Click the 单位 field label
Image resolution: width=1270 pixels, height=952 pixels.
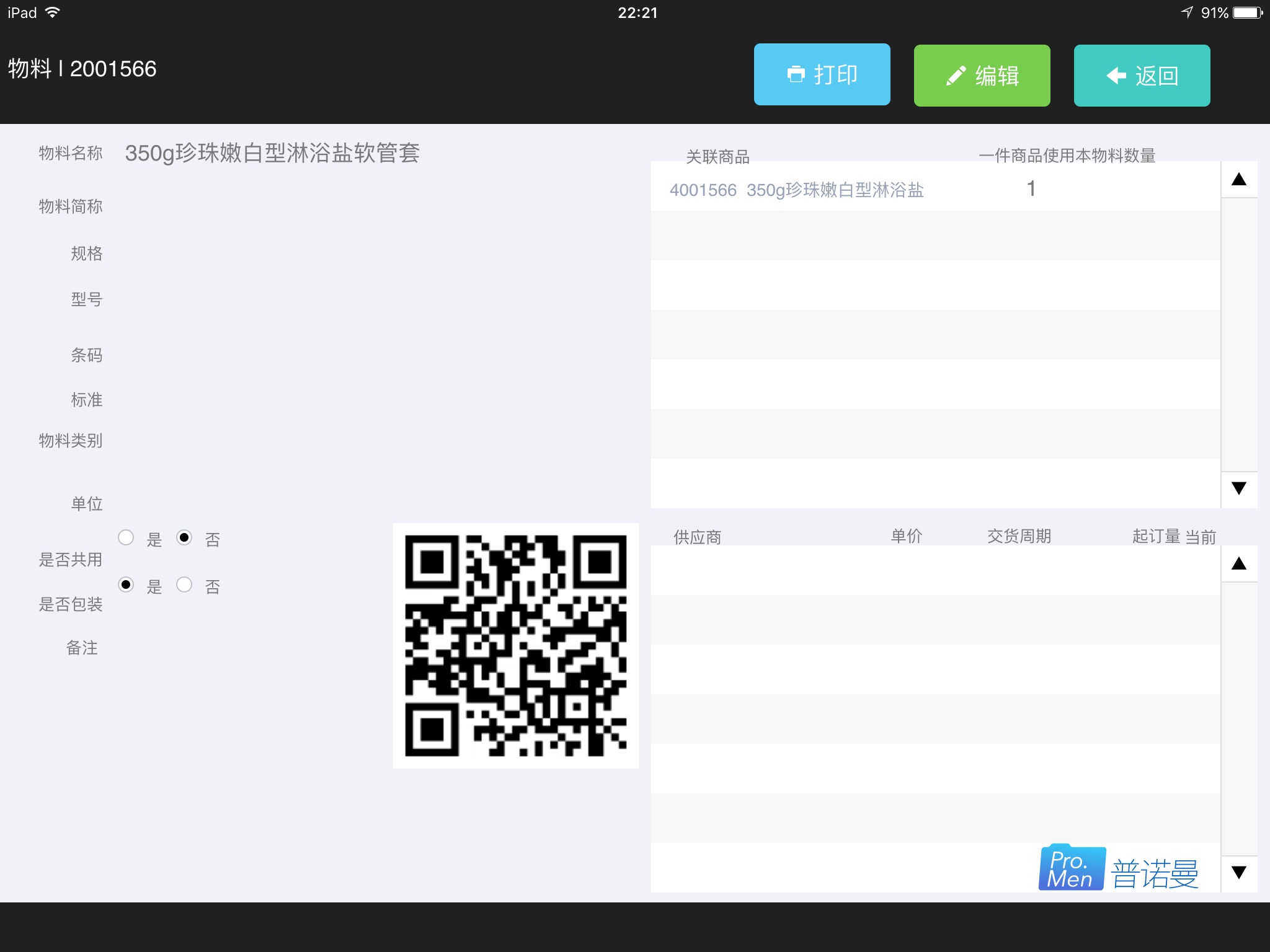pos(87,504)
